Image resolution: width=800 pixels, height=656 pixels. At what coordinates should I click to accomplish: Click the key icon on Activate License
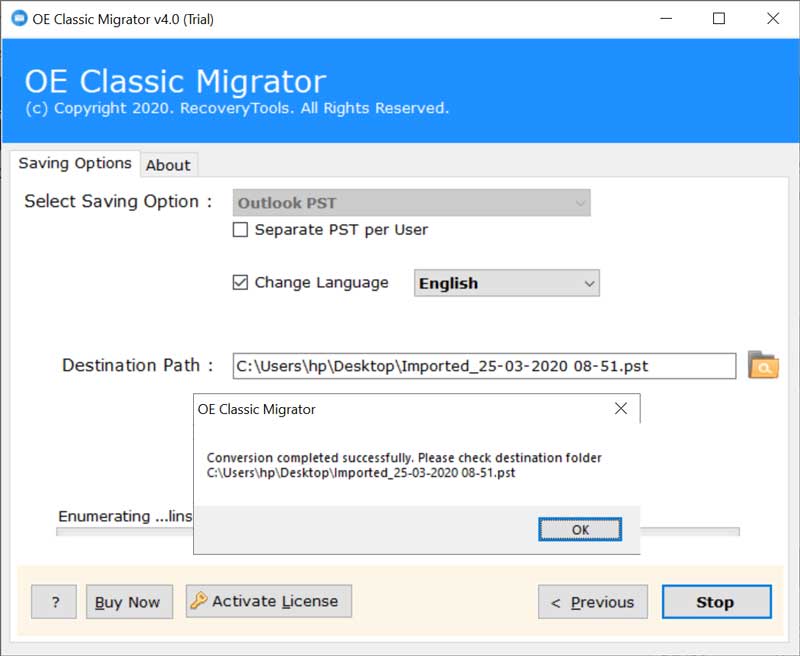199,601
